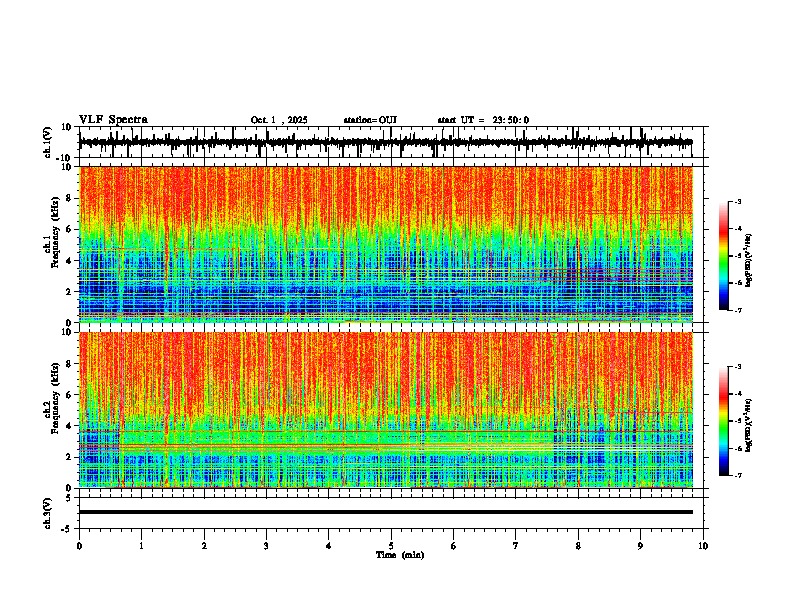Screen dimensions: 792x612
Task: Click the "station=OUI" header label
Action: click(370, 120)
